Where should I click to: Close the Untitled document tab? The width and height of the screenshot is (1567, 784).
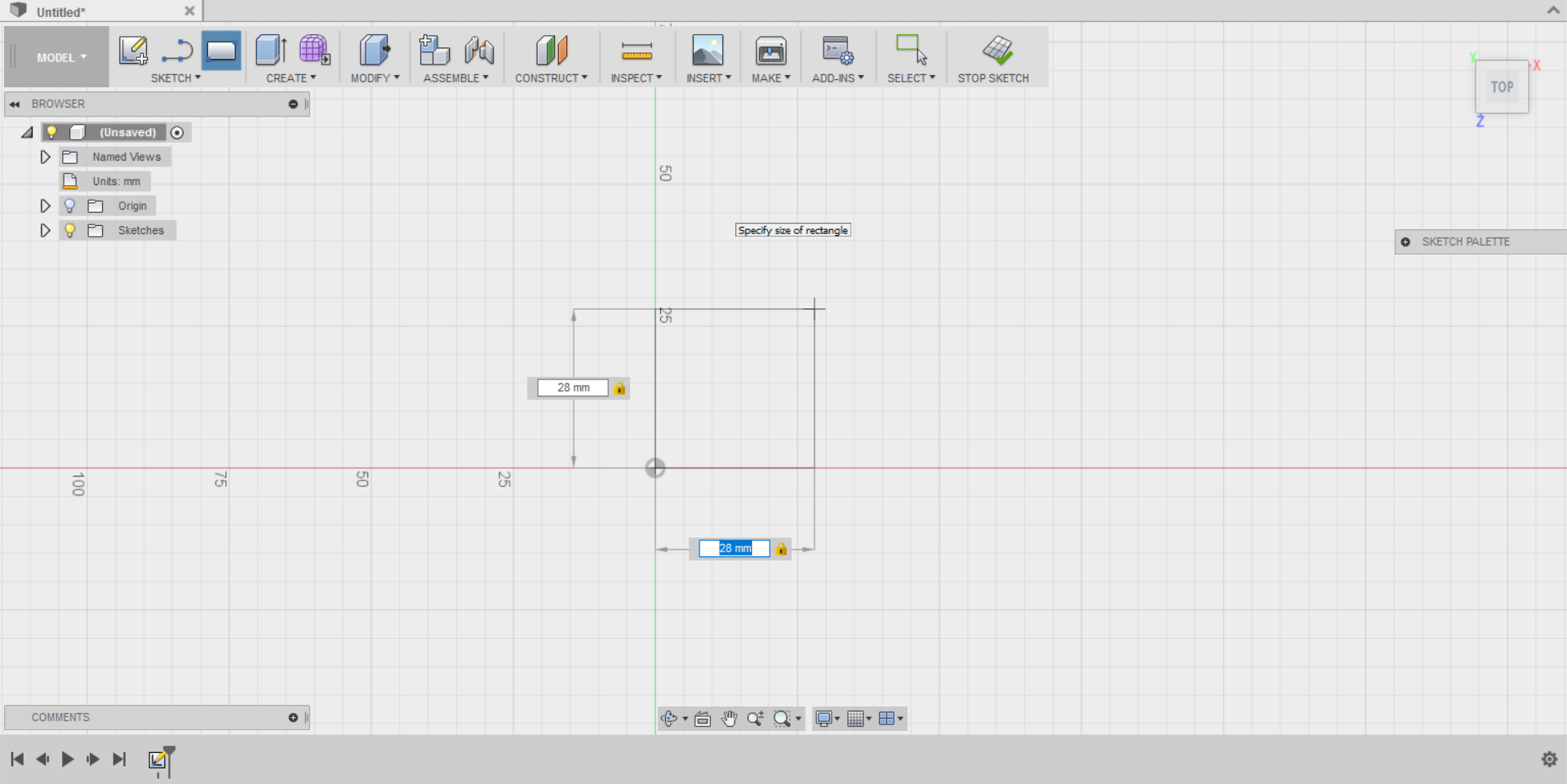pyautogui.click(x=189, y=11)
